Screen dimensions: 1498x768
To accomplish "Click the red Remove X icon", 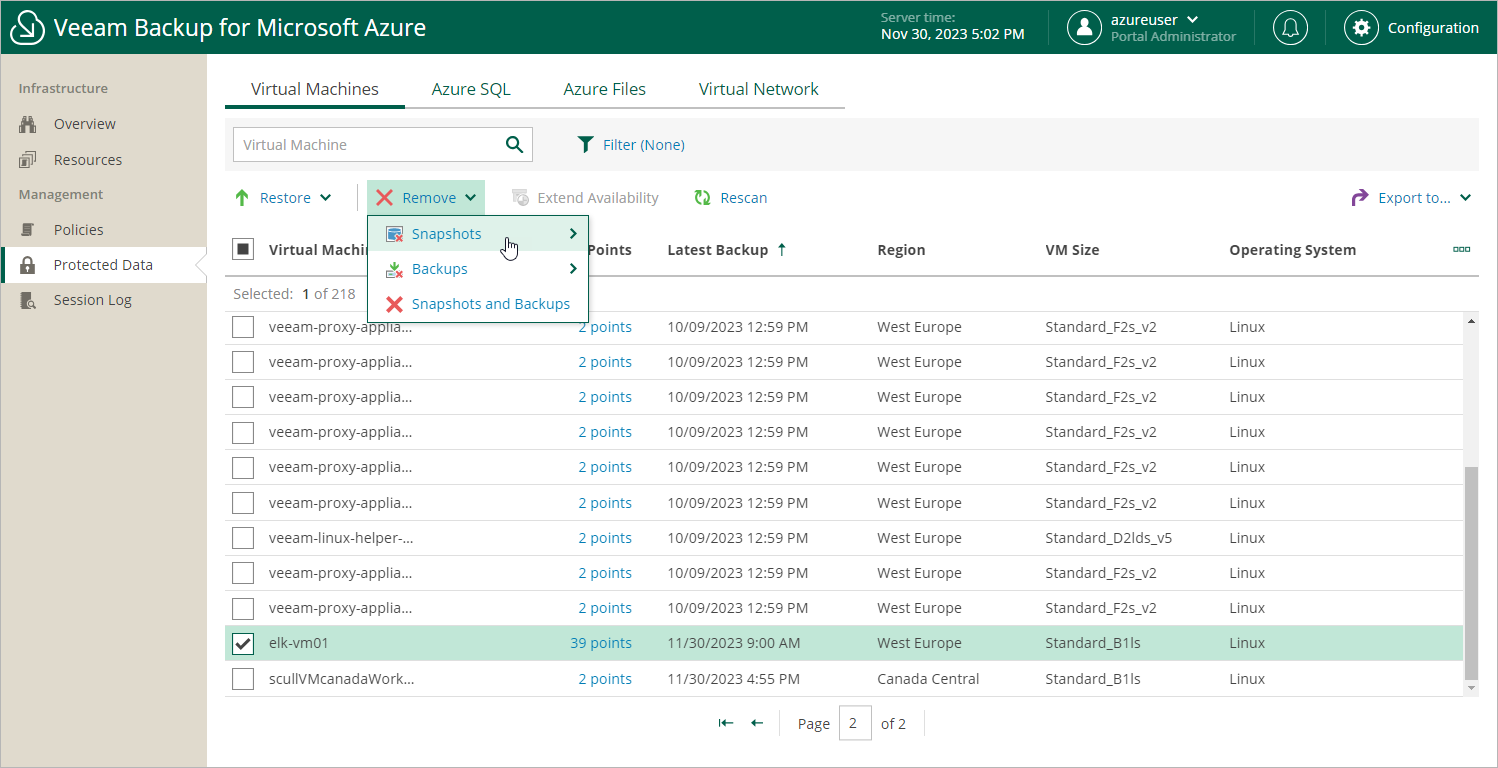I will point(384,198).
